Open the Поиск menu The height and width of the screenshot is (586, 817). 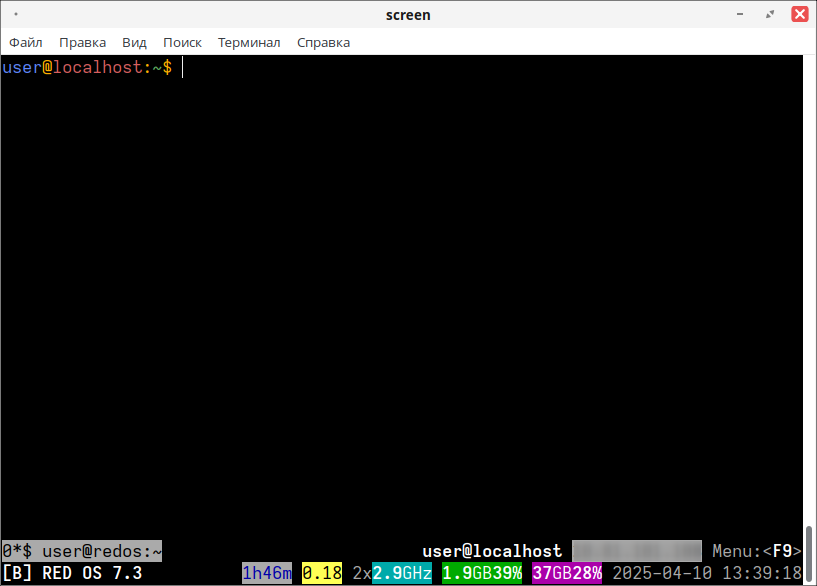click(182, 42)
